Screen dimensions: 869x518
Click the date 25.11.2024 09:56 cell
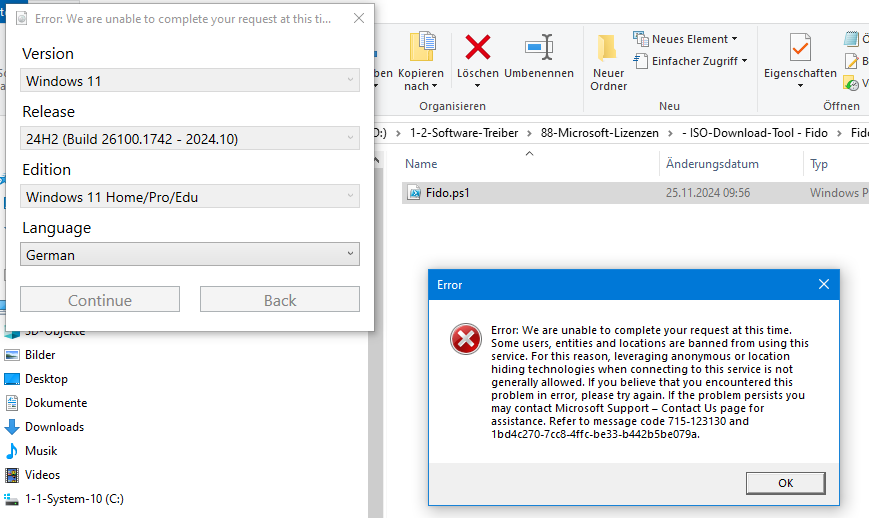click(x=708, y=193)
